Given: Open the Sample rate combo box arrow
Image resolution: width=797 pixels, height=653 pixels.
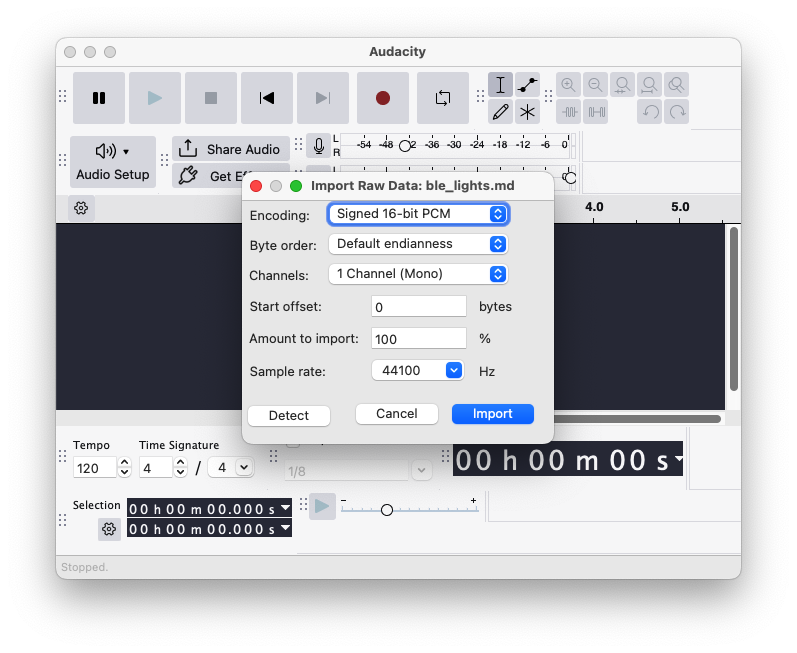Looking at the screenshot, I should (x=454, y=370).
